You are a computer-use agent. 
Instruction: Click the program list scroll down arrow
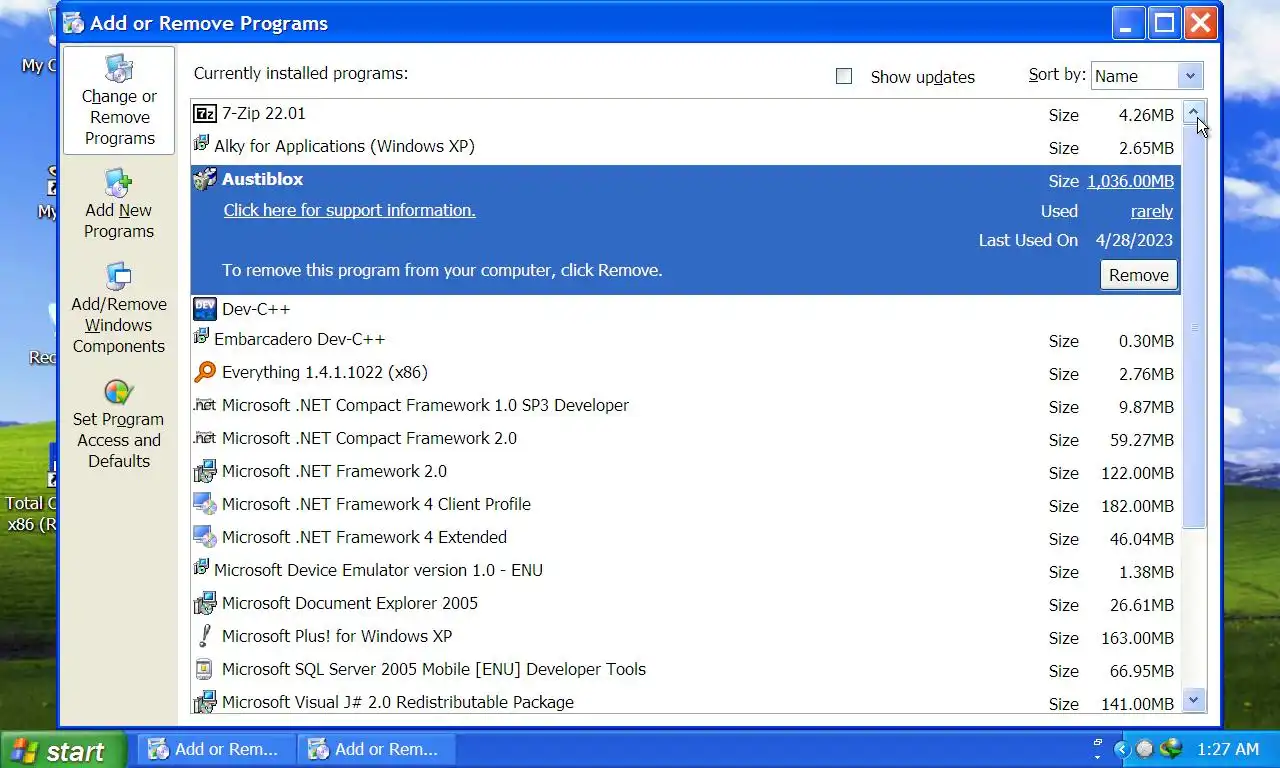pyautogui.click(x=1194, y=700)
